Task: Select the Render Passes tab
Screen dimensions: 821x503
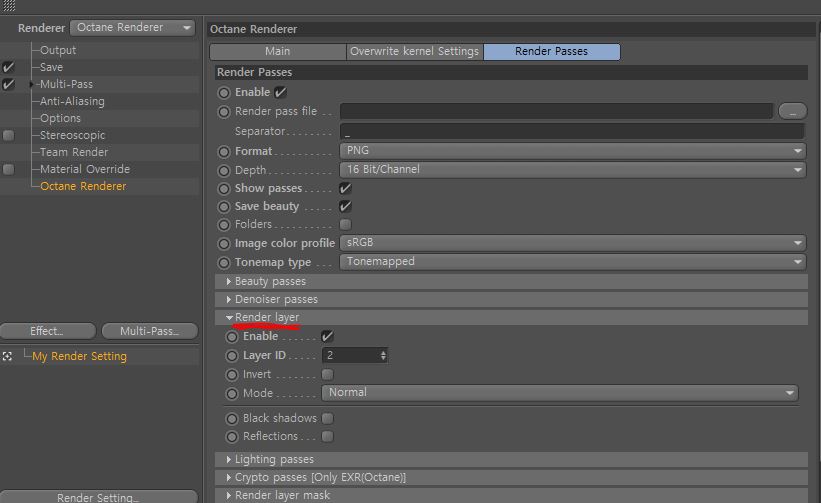Action: pos(551,51)
